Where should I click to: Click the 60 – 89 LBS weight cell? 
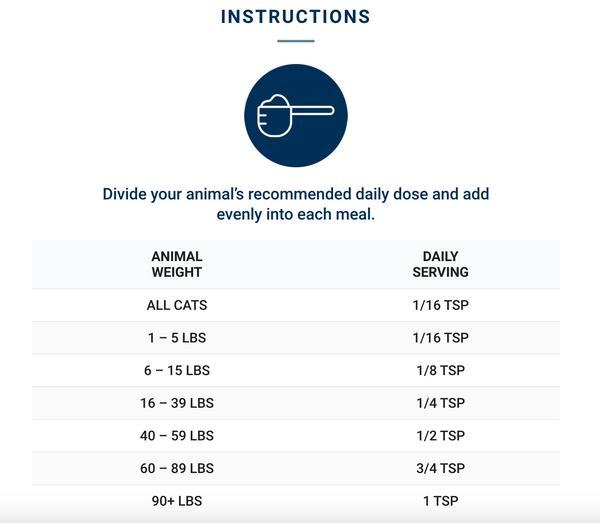click(176, 468)
